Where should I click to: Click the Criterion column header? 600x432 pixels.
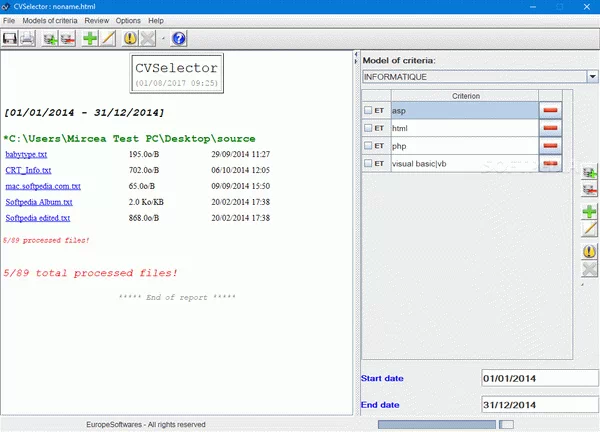pos(465,96)
